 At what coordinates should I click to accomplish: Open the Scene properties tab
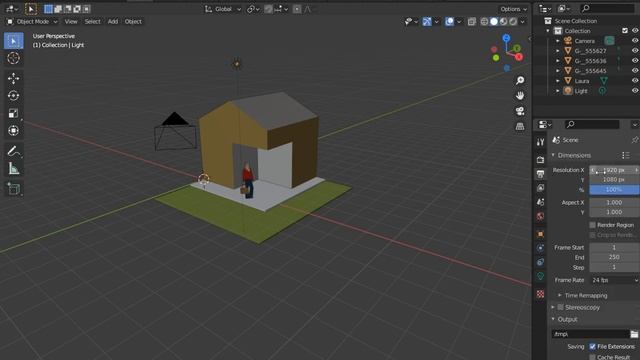click(540, 202)
